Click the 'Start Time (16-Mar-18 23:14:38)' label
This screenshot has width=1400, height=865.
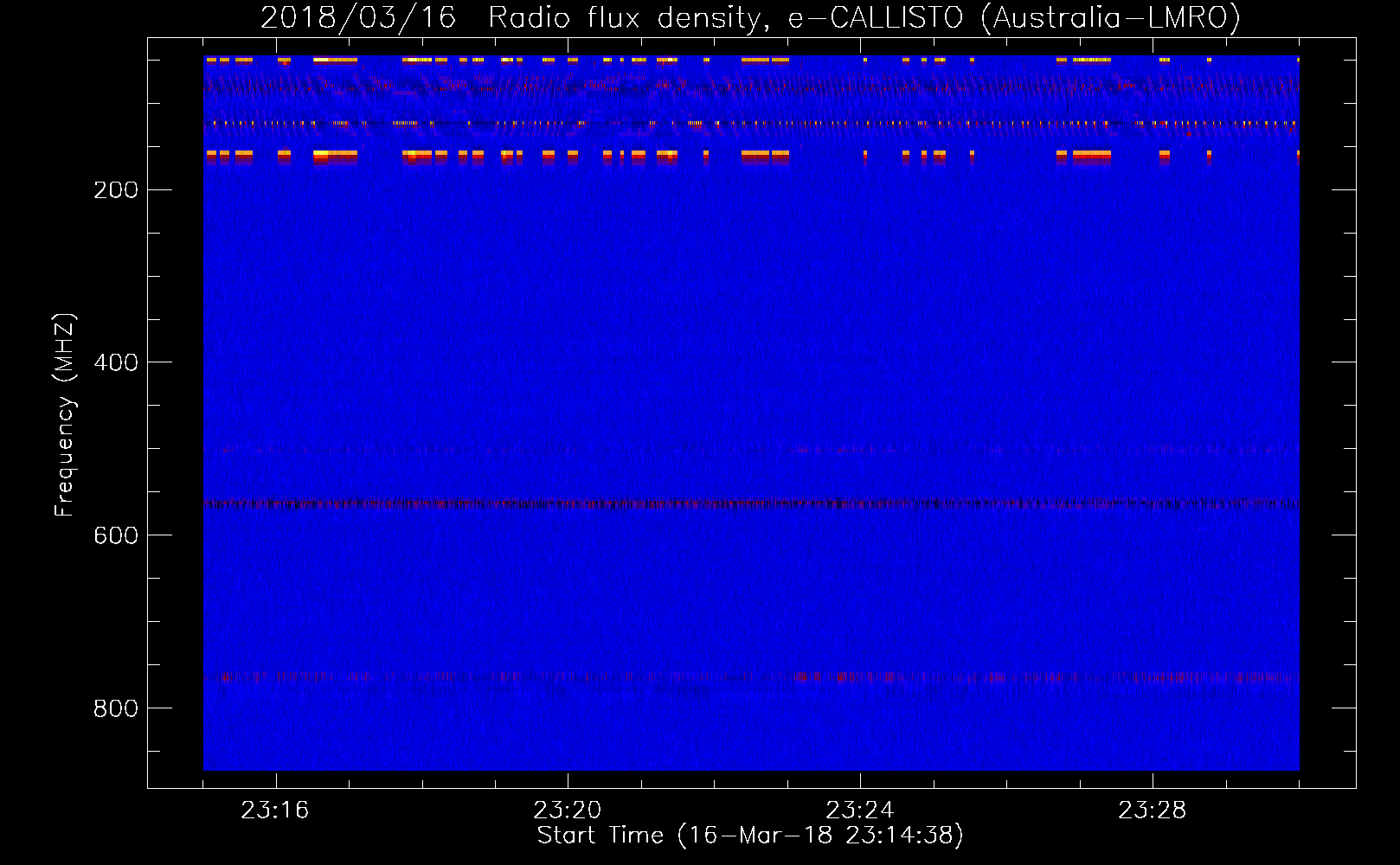point(750,836)
